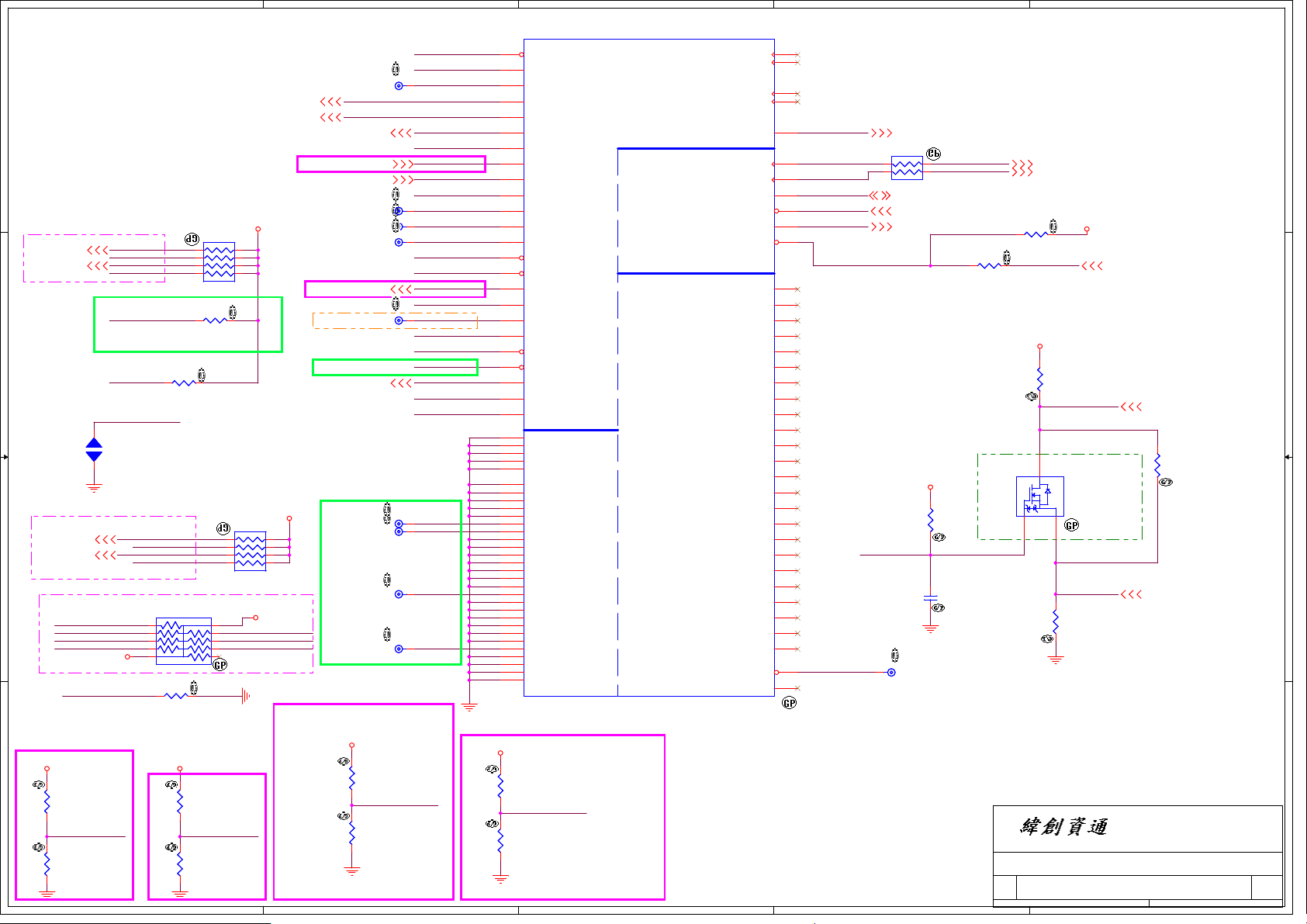Select the resistor inside the green rectangle
Screen dimensions: 1307x924
pyautogui.click(x=215, y=320)
